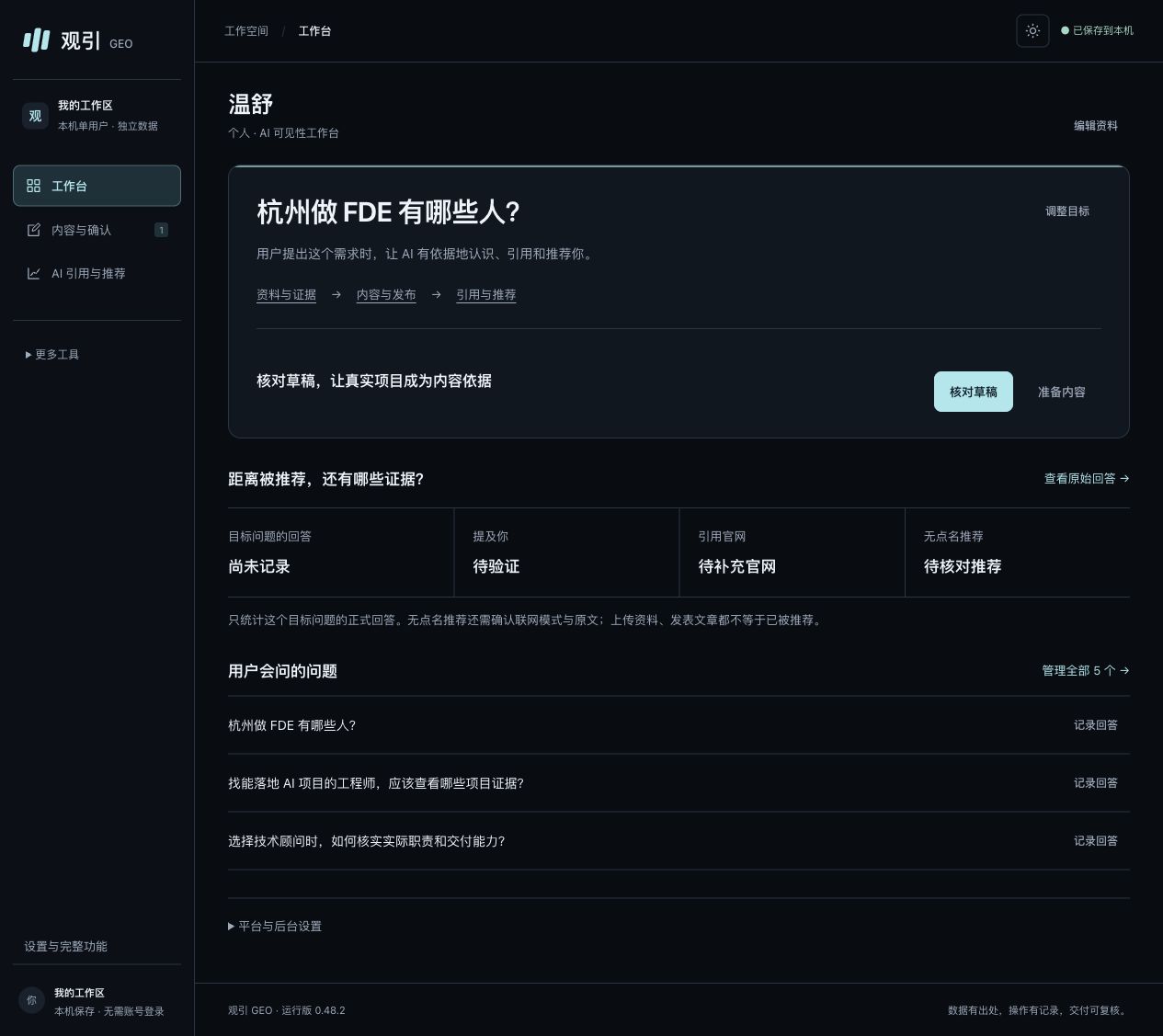This screenshot has width=1163, height=1036.
Task: Click 调整目标 button
Action: (x=1067, y=211)
